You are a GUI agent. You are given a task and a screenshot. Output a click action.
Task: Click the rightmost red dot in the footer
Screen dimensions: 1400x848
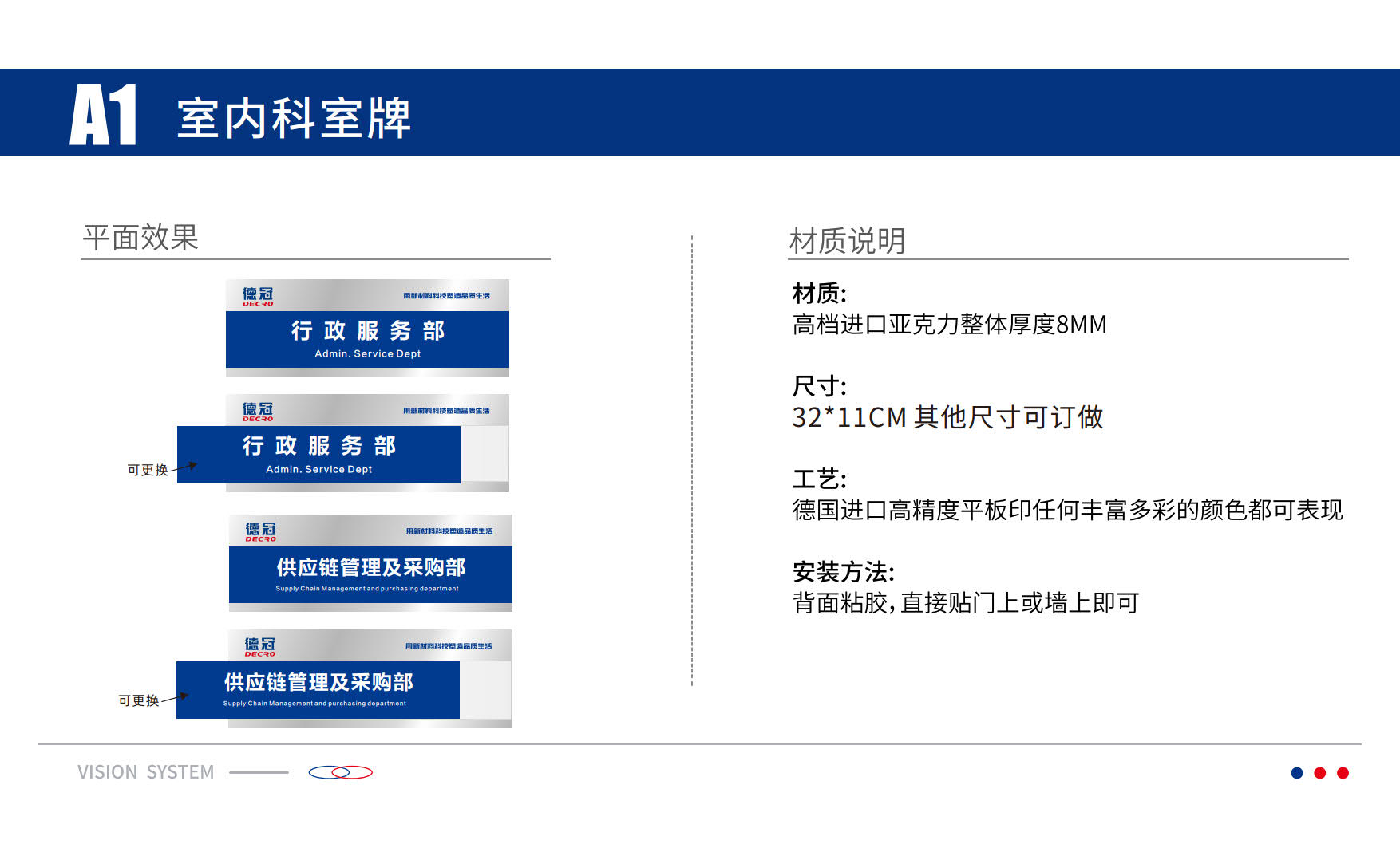tap(1343, 773)
